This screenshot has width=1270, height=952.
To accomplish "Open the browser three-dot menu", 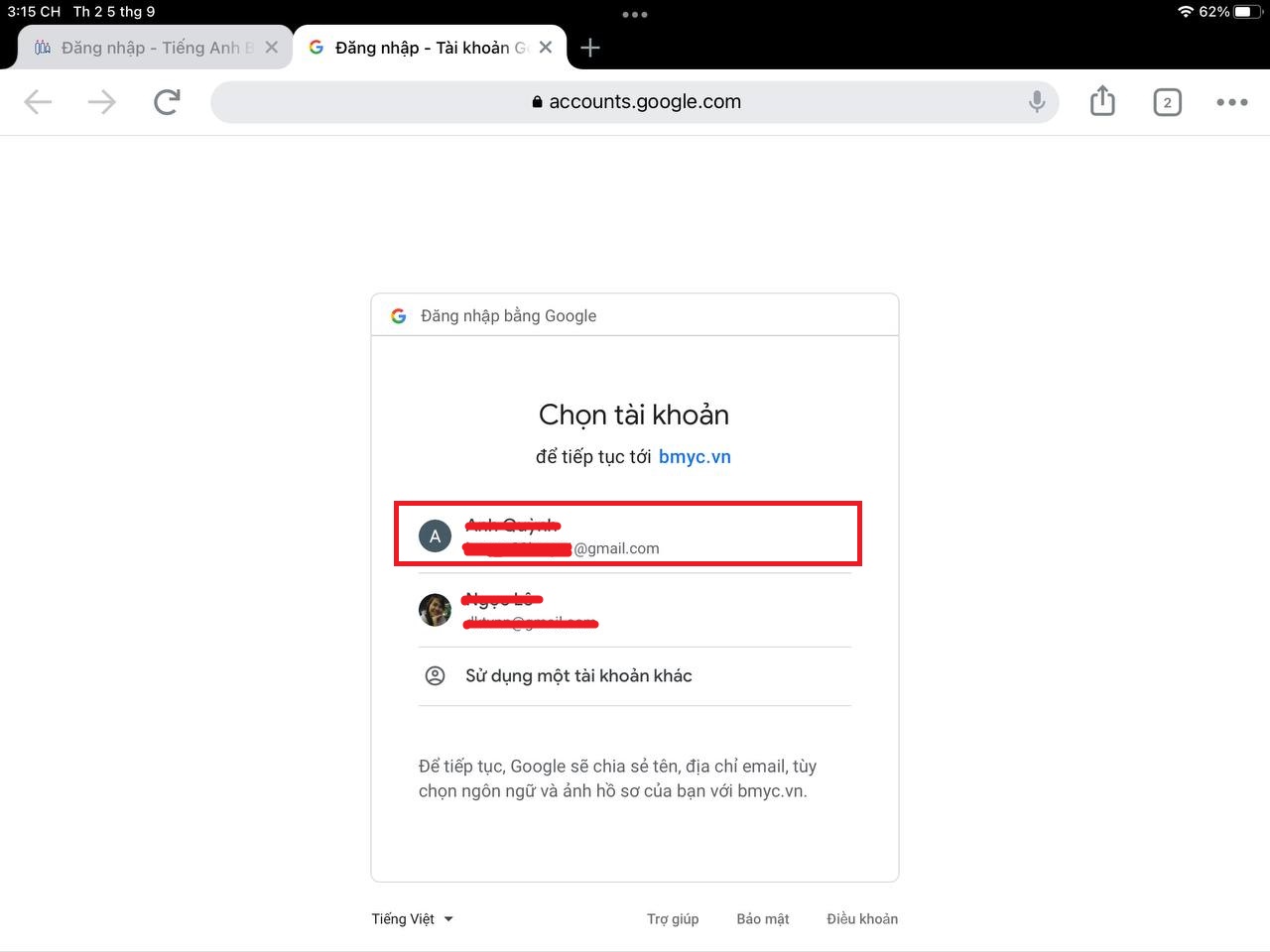I will (x=1232, y=101).
